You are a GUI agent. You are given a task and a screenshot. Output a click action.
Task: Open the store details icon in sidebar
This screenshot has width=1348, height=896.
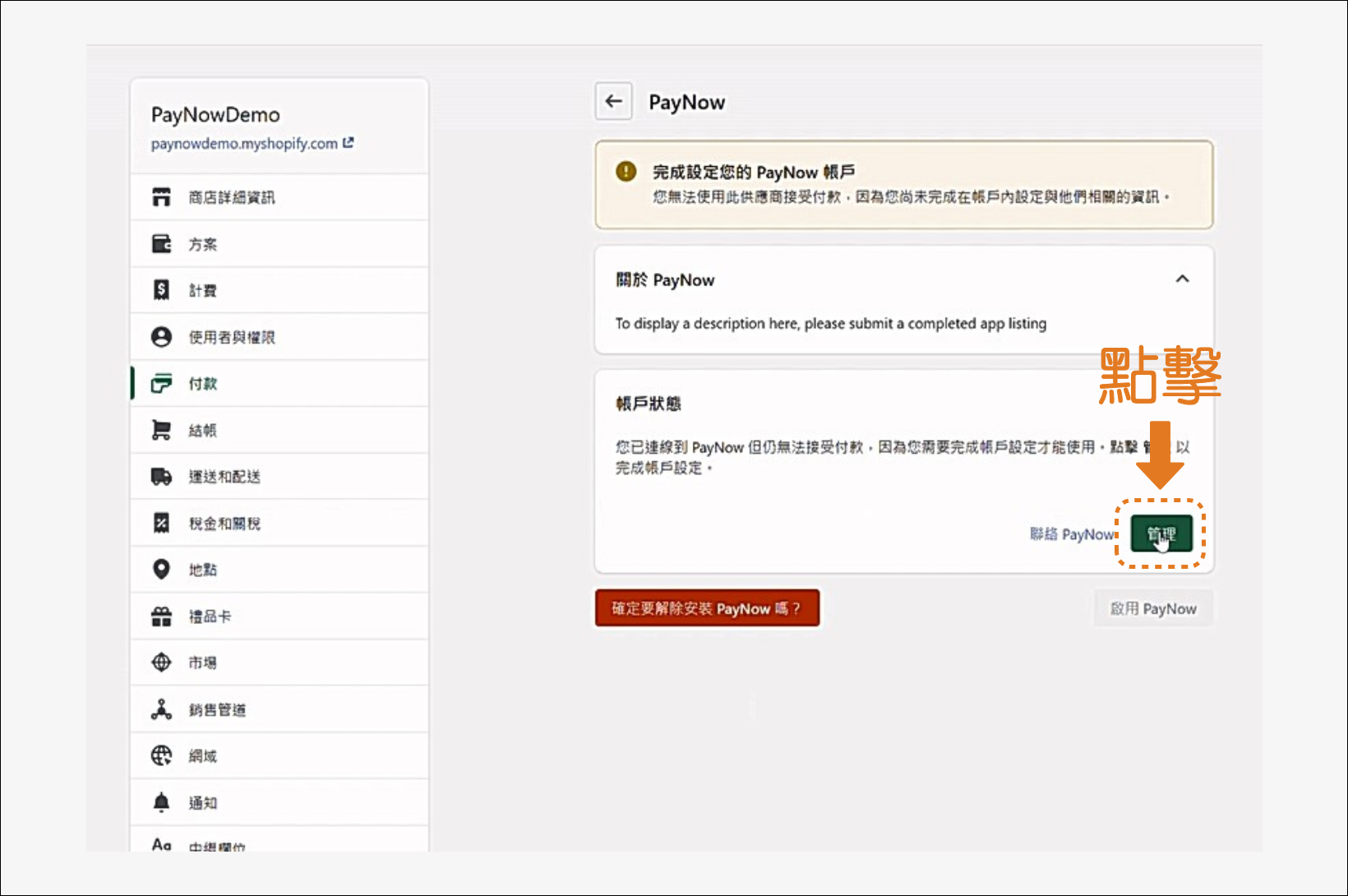[161, 197]
